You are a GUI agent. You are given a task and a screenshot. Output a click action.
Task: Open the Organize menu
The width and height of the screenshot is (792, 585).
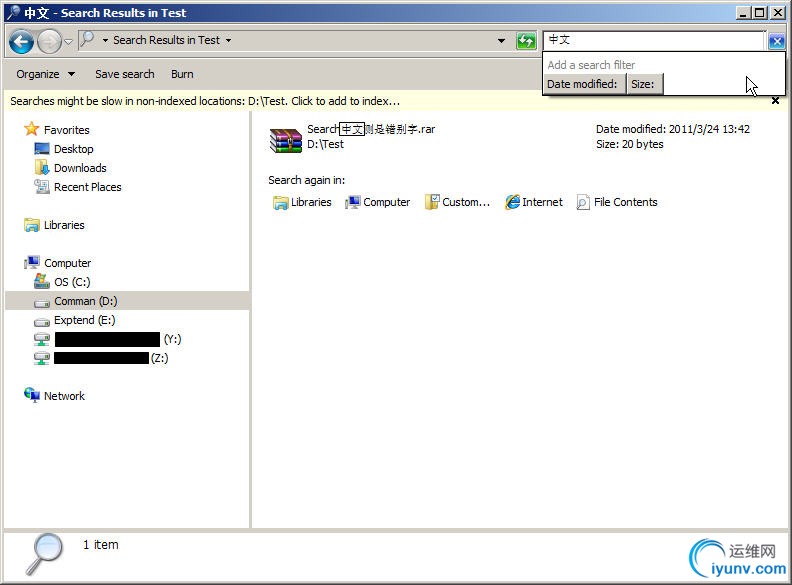pyautogui.click(x=45, y=74)
